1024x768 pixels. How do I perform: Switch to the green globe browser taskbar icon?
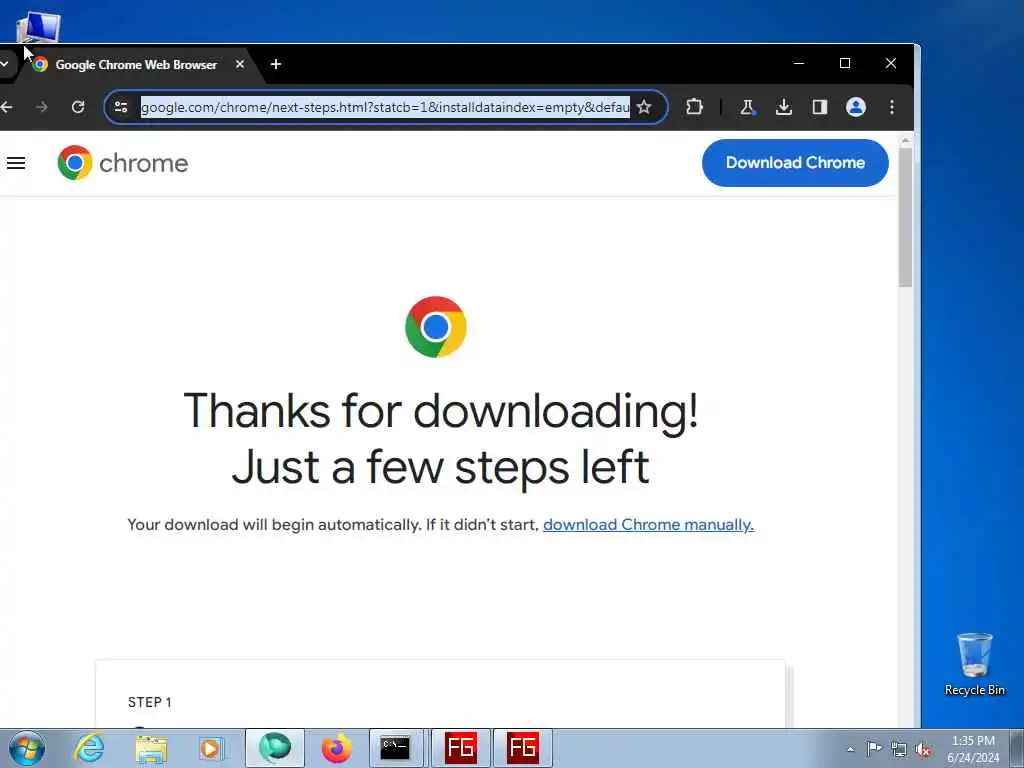tap(275, 748)
